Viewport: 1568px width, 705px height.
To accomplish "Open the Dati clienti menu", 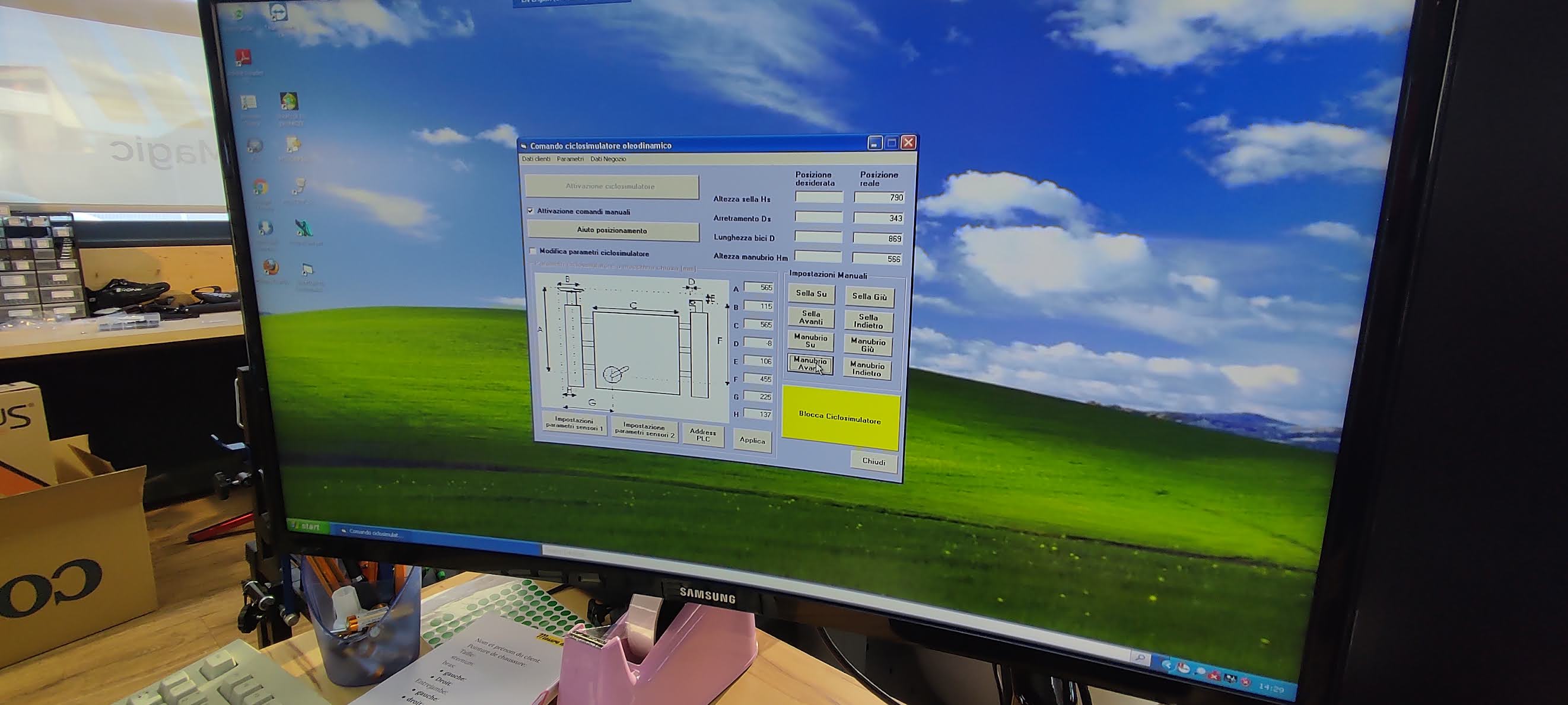I will (x=536, y=159).
